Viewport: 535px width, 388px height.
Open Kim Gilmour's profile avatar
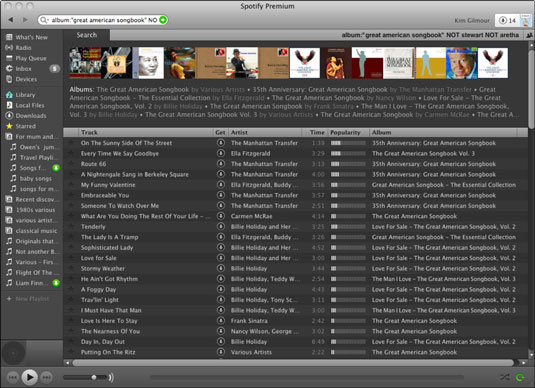[x=525, y=21]
